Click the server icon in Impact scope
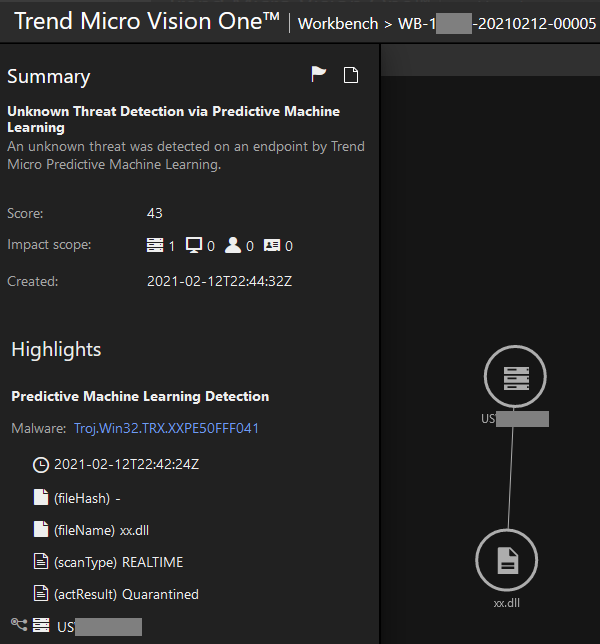This screenshot has width=600, height=644. [155, 245]
